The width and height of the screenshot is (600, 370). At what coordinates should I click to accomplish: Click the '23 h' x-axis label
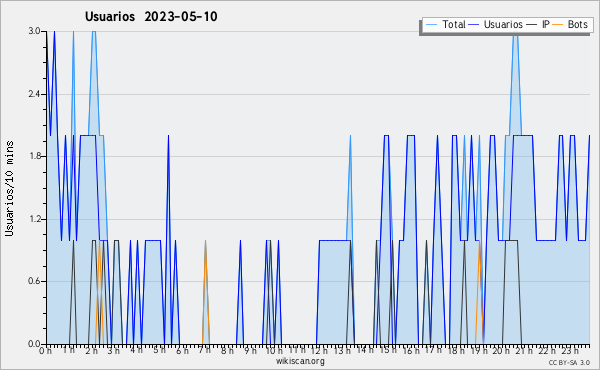tap(570, 350)
